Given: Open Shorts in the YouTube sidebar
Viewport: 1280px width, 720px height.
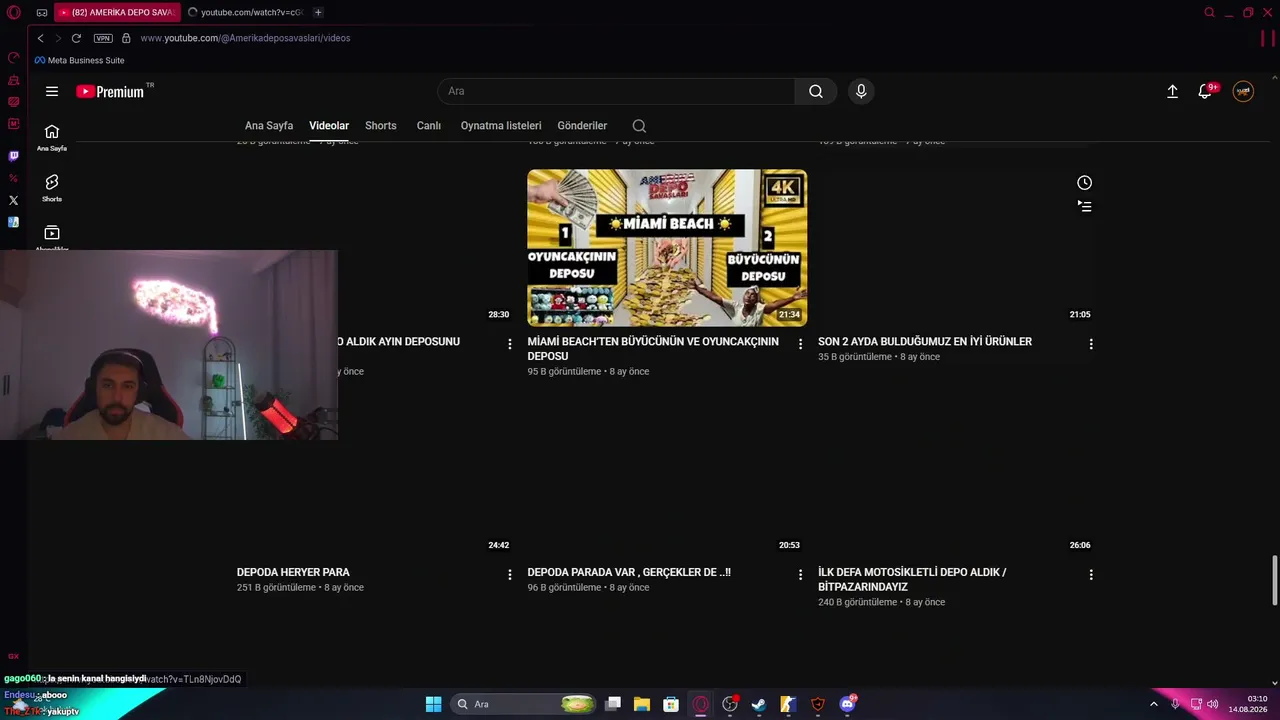Looking at the screenshot, I should point(52,187).
